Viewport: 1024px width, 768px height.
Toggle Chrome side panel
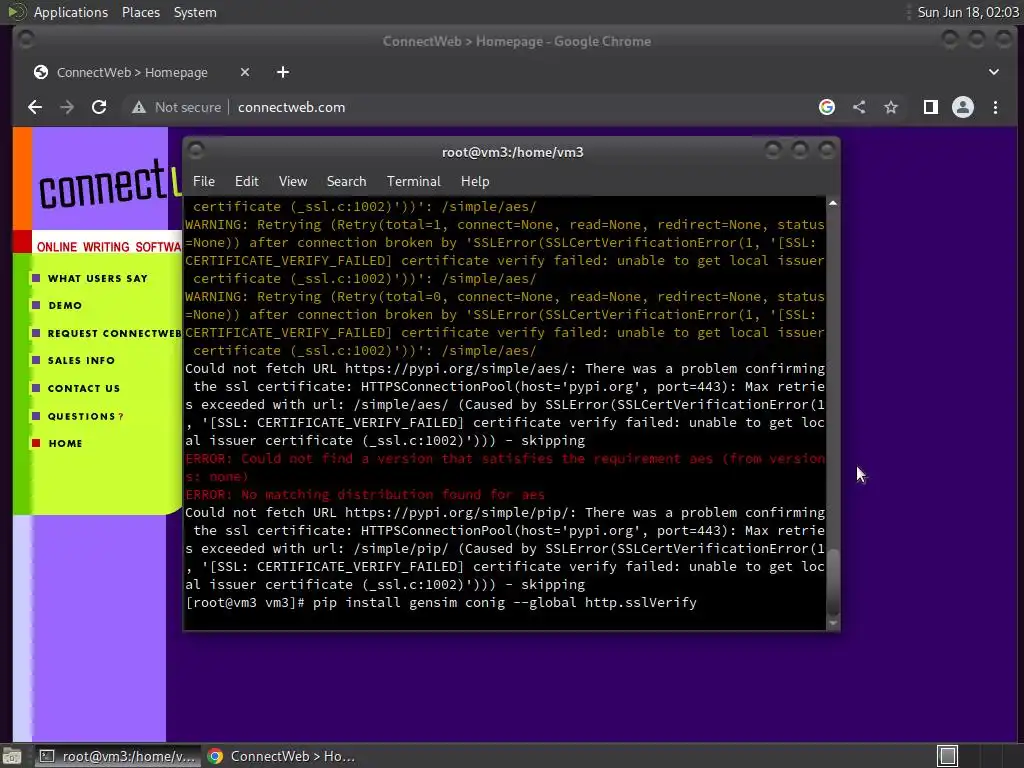(931, 107)
